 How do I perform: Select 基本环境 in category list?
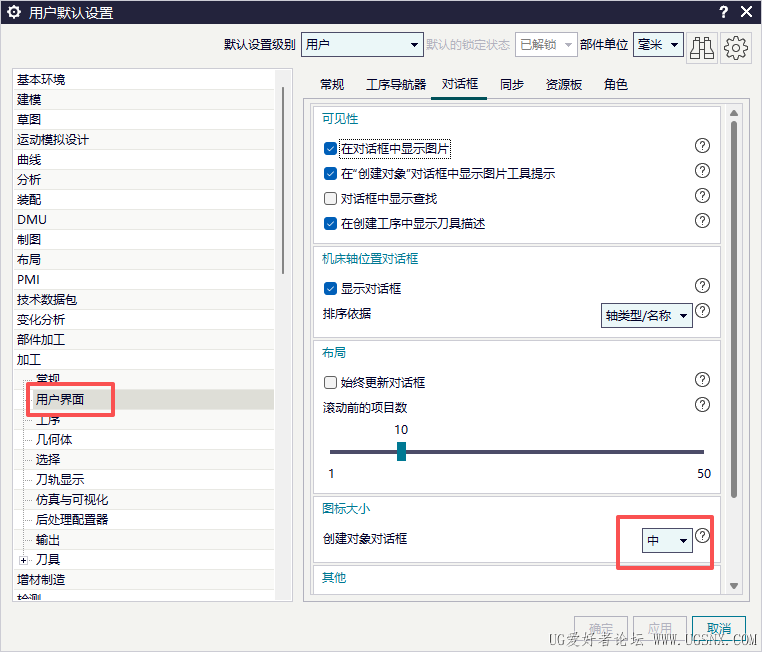pos(144,80)
